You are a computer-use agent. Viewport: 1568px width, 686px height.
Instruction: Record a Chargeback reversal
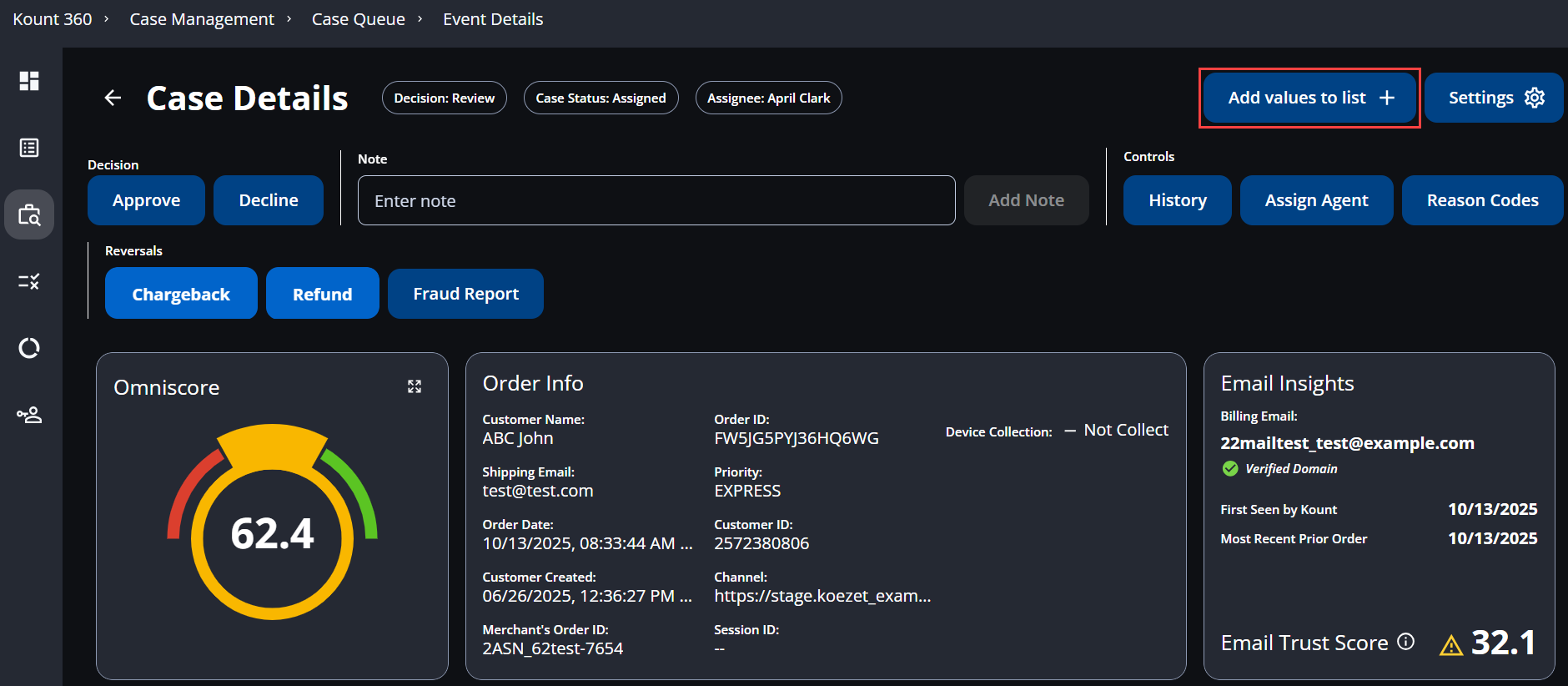[x=181, y=294]
